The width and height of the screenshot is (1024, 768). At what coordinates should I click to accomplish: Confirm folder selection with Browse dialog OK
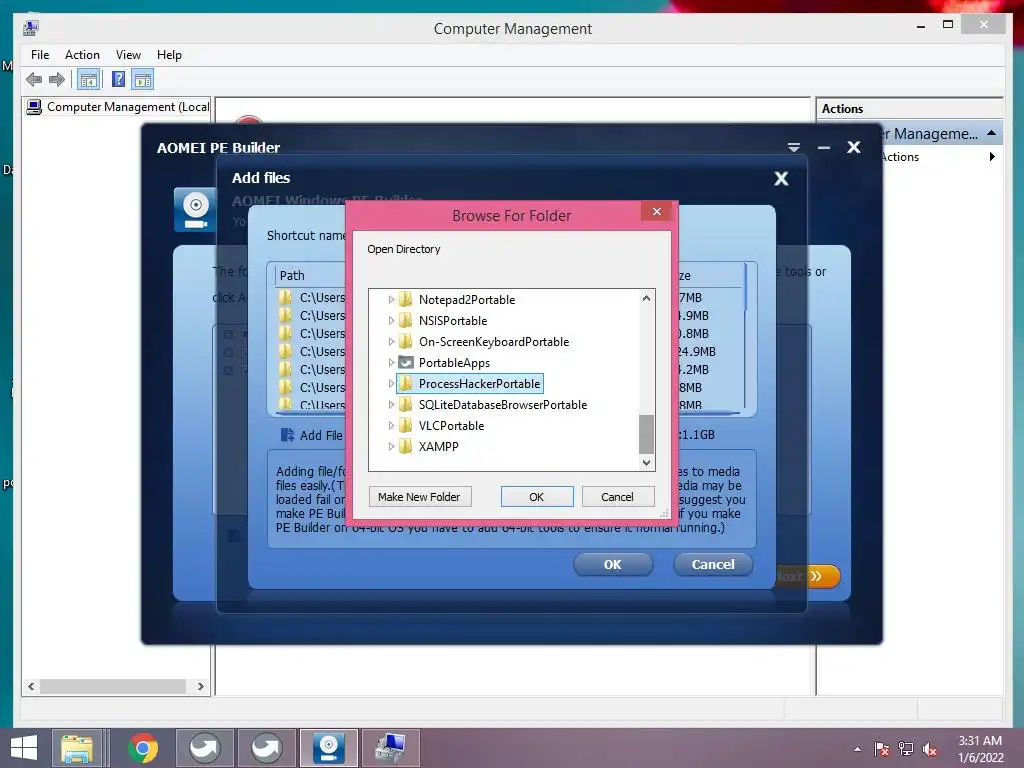click(537, 497)
